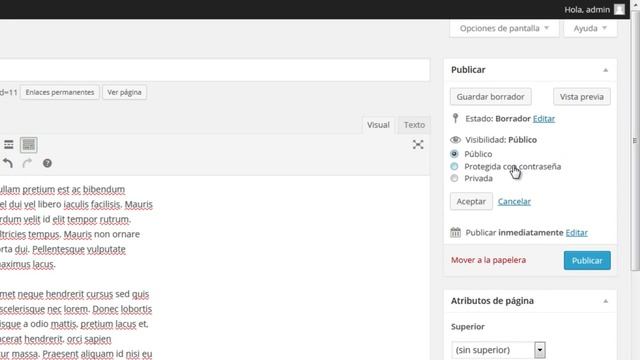Toggle the toolbar kitchen sink icon
The image size is (640, 360).
29,144
